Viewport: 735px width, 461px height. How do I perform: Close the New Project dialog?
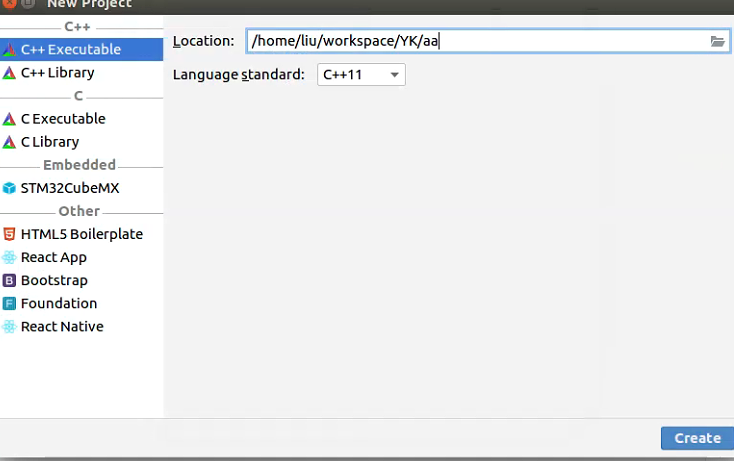[9, 4]
